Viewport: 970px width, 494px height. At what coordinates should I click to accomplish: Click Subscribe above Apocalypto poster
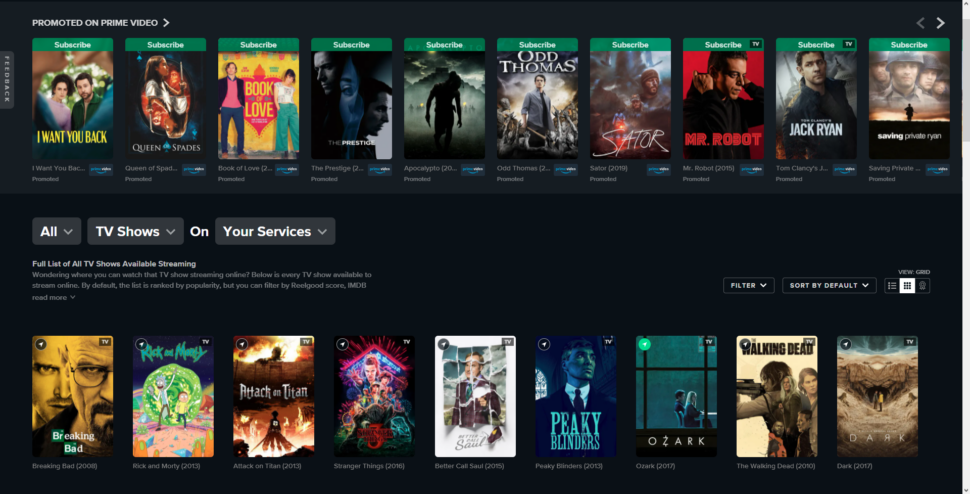pyautogui.click(x=444, y=45)
